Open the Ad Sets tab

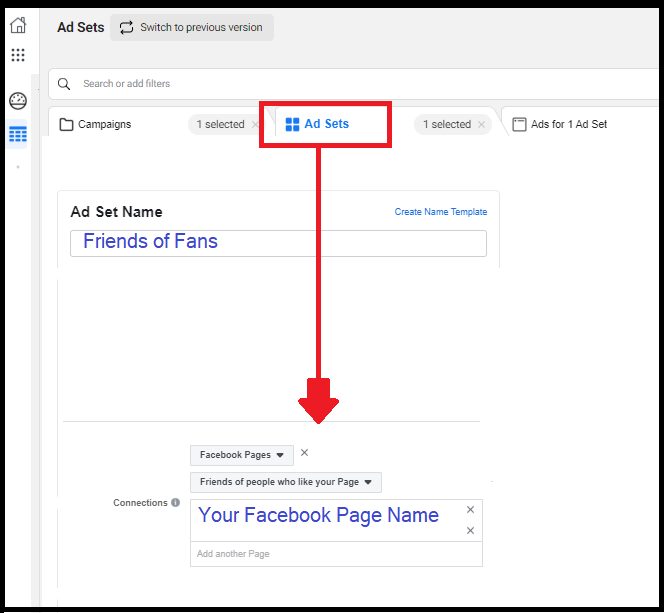click(325, 124)
